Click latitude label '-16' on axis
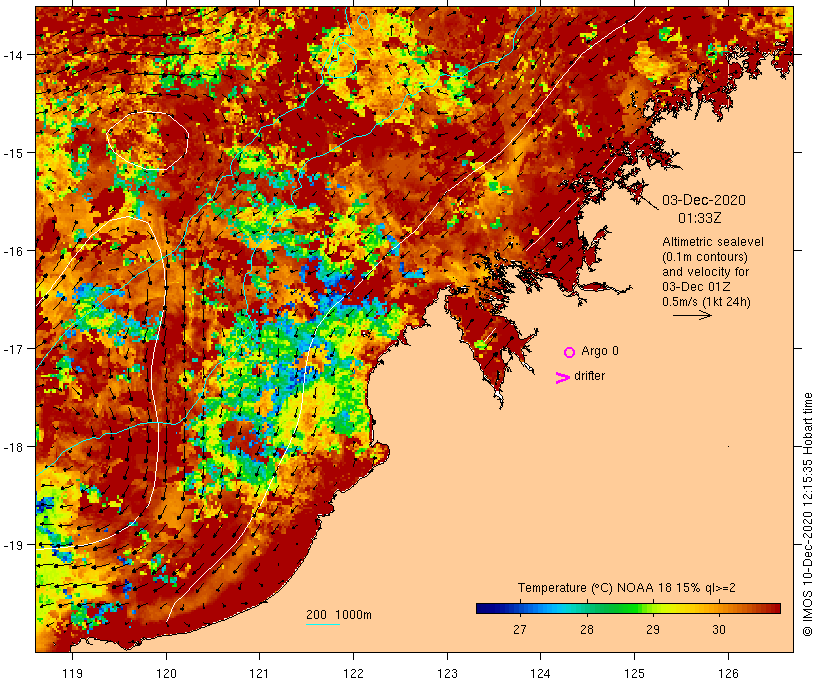This screenshot has width=820, height=680. [13, 251]
